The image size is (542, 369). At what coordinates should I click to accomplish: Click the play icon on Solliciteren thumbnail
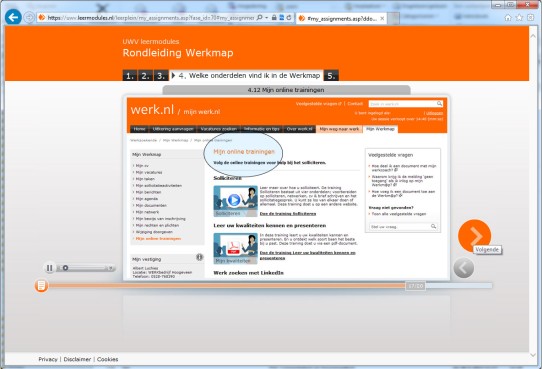coord(234,200)
